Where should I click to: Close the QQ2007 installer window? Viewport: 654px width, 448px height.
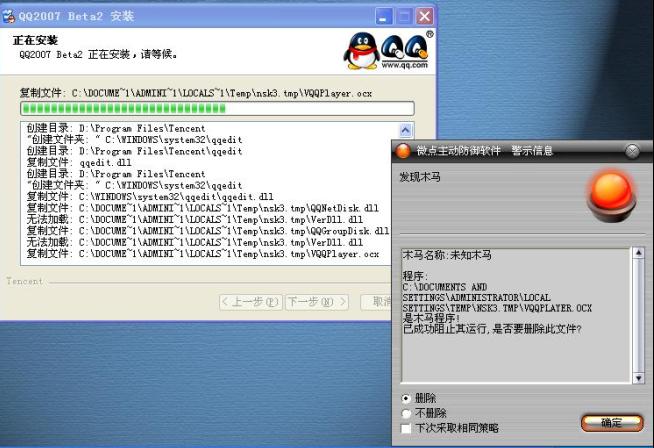[x=425, y=17]
